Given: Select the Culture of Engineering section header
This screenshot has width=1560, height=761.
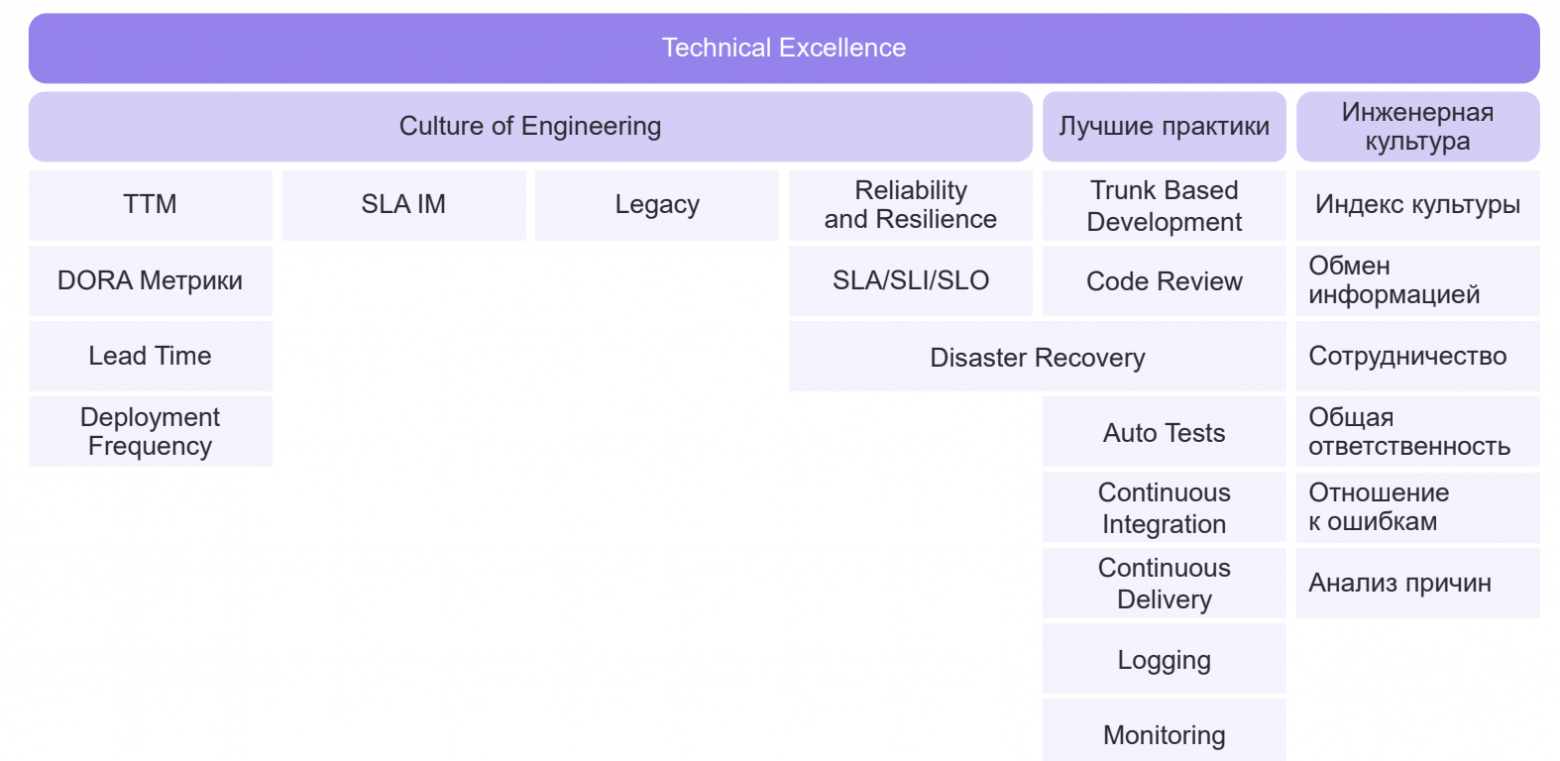Looking at the screenshot, I should pos(530,127).
